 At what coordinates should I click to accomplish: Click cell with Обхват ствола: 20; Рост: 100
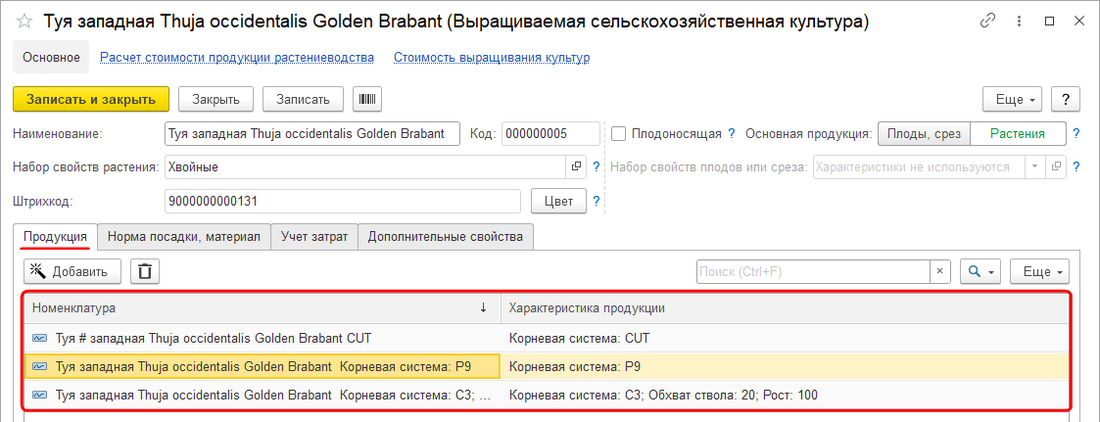[785, 395]
